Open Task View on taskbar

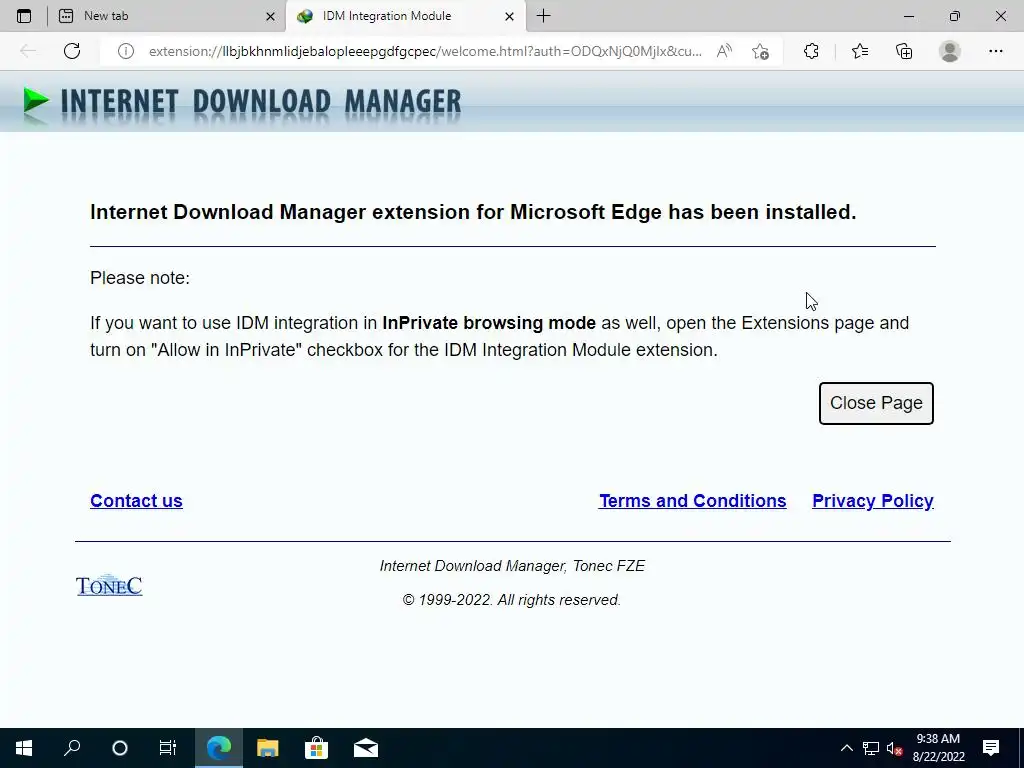coord(168,748)
